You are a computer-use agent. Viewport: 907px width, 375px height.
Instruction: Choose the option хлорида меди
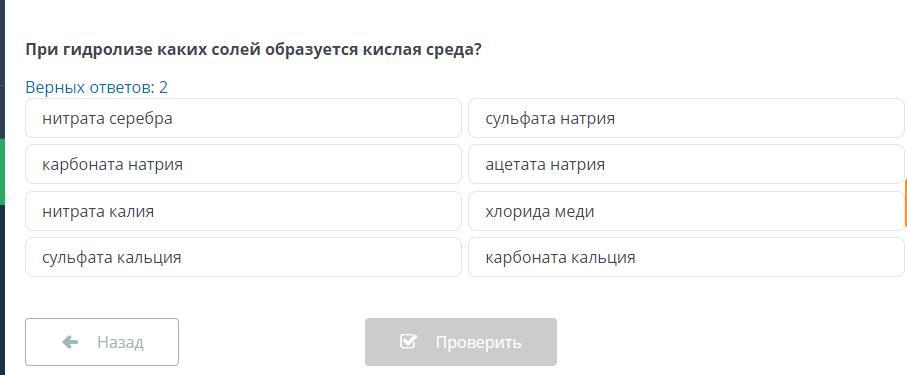[686, 211]
